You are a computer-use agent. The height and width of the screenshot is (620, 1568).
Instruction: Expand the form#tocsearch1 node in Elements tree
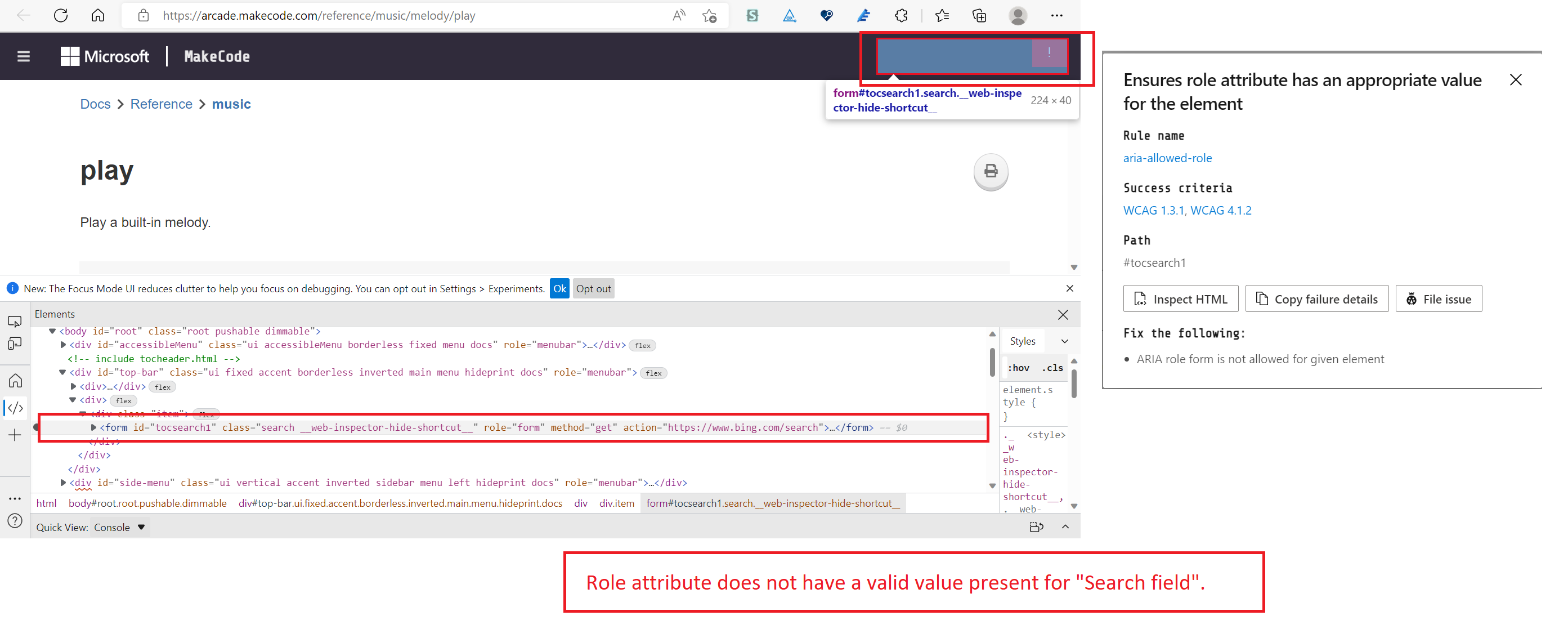[92, 427]
